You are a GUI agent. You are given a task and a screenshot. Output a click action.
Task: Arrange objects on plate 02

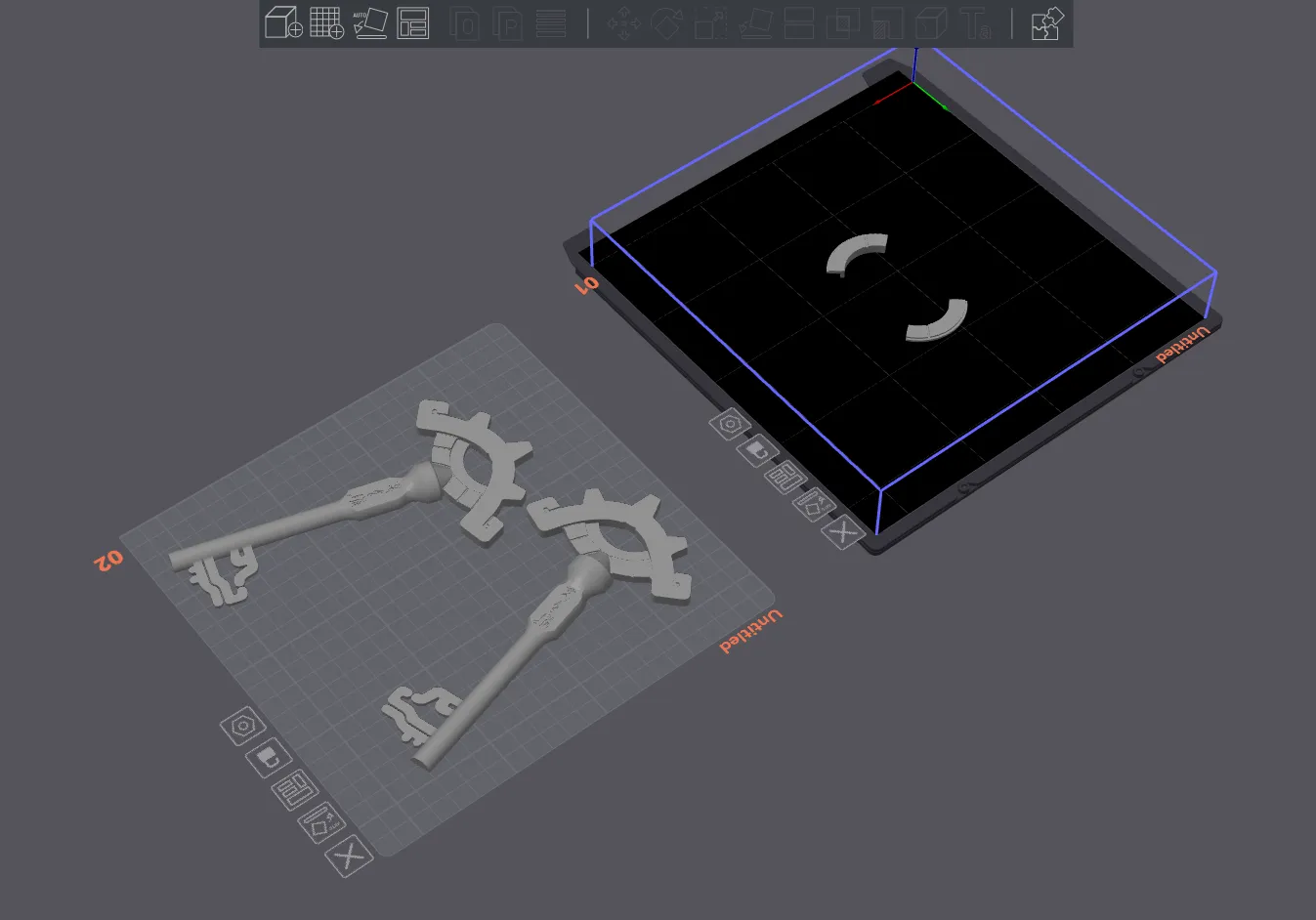point(294,789)
